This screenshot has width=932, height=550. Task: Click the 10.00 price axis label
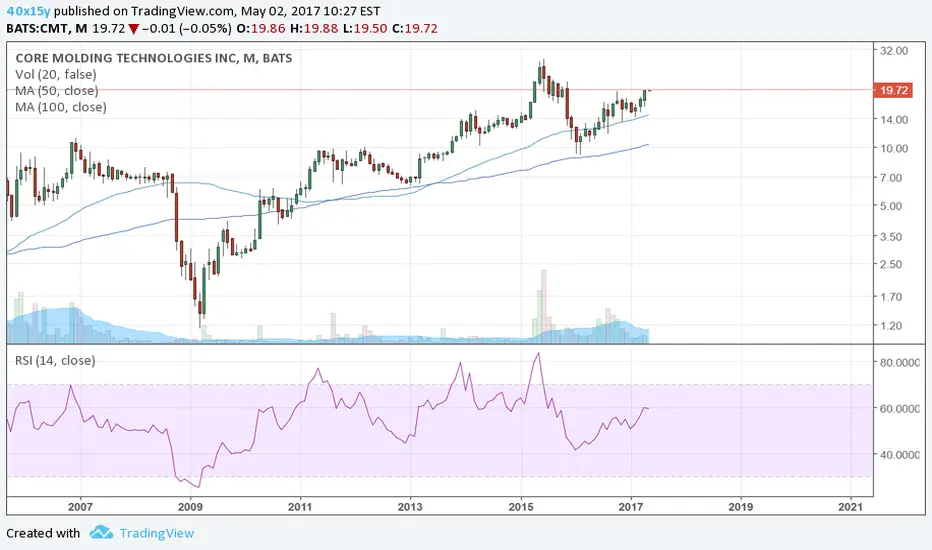click(894, 149)
